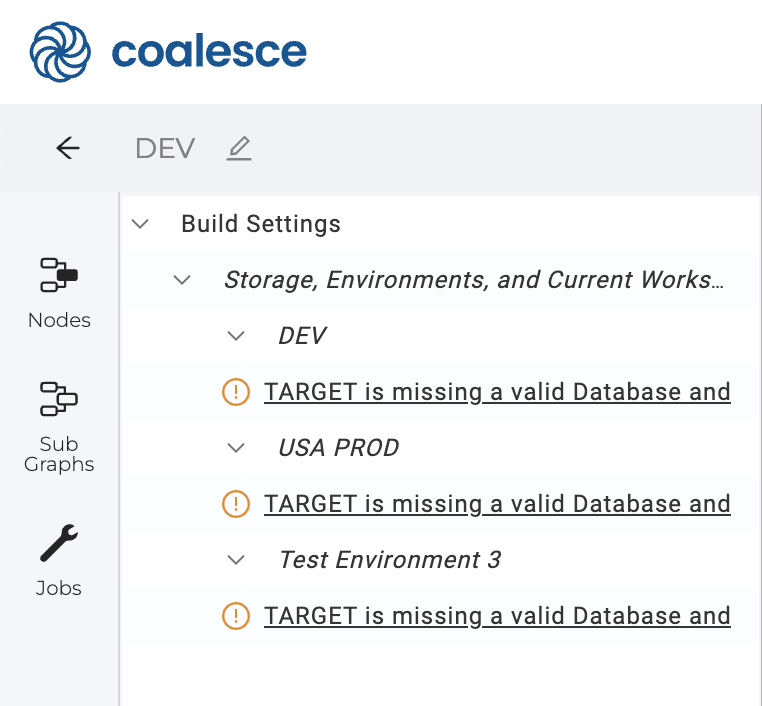The height and width of the screenshot is (706, 762).
Task: Click the warning icon under USA PROD
Action: (x=235, y=504)
